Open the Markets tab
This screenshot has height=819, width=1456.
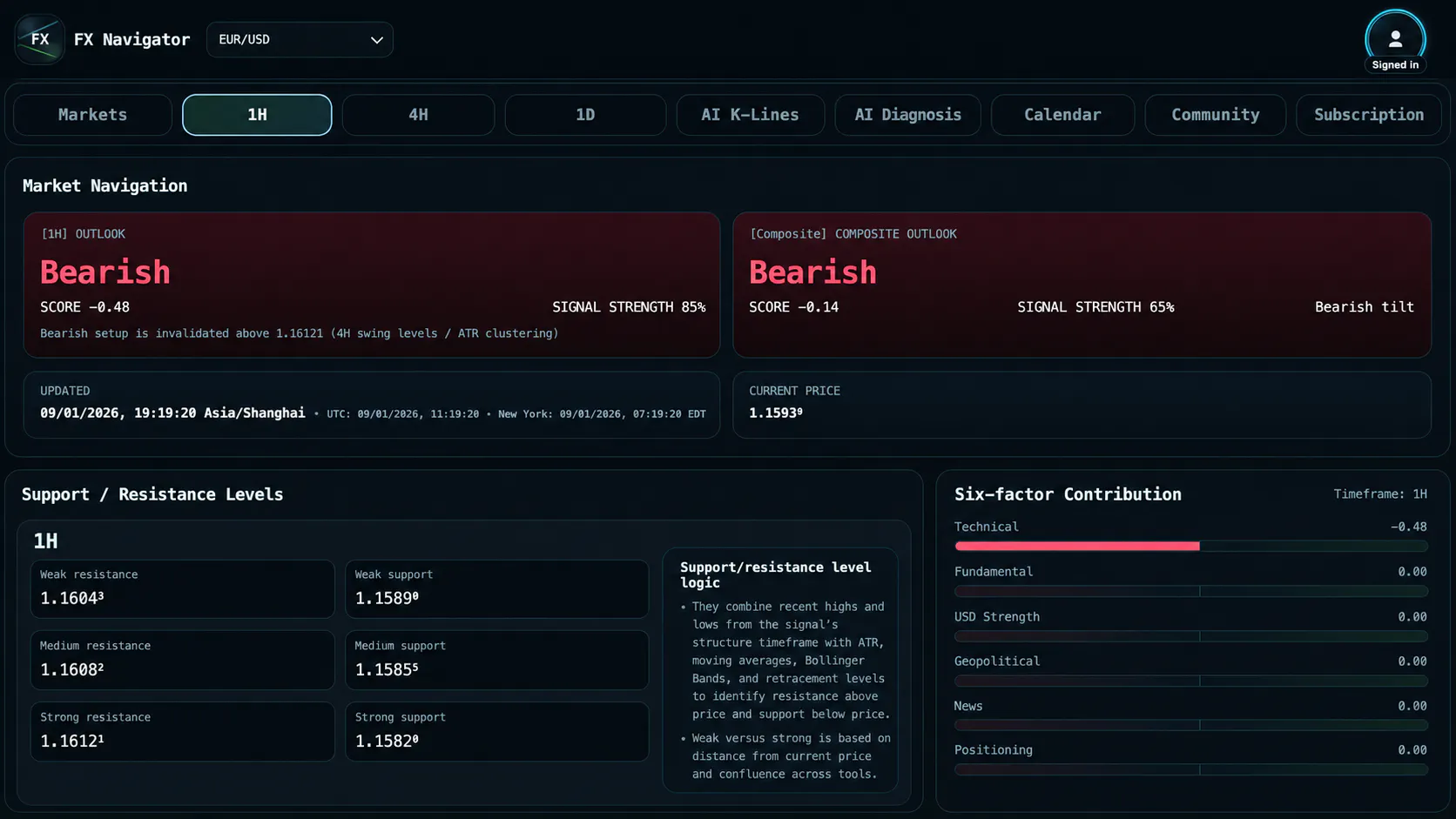tap(92, 115)
